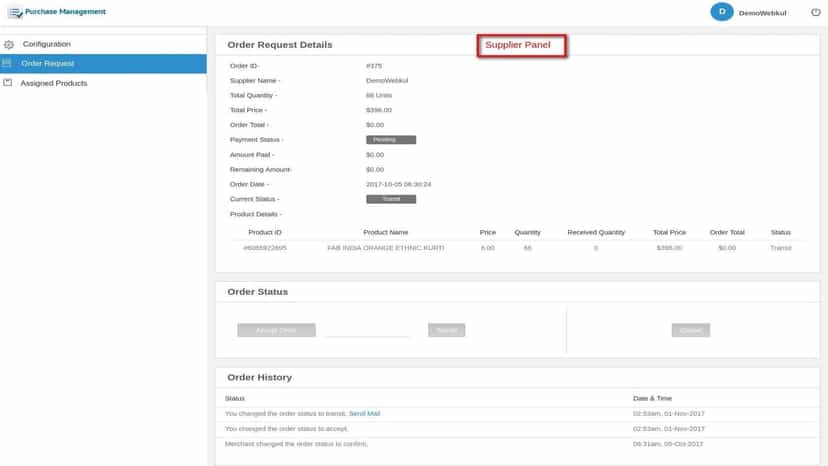Viewport: 828px width, 466px height.
Task: Click the Transit current status badge
Action: 391,199
